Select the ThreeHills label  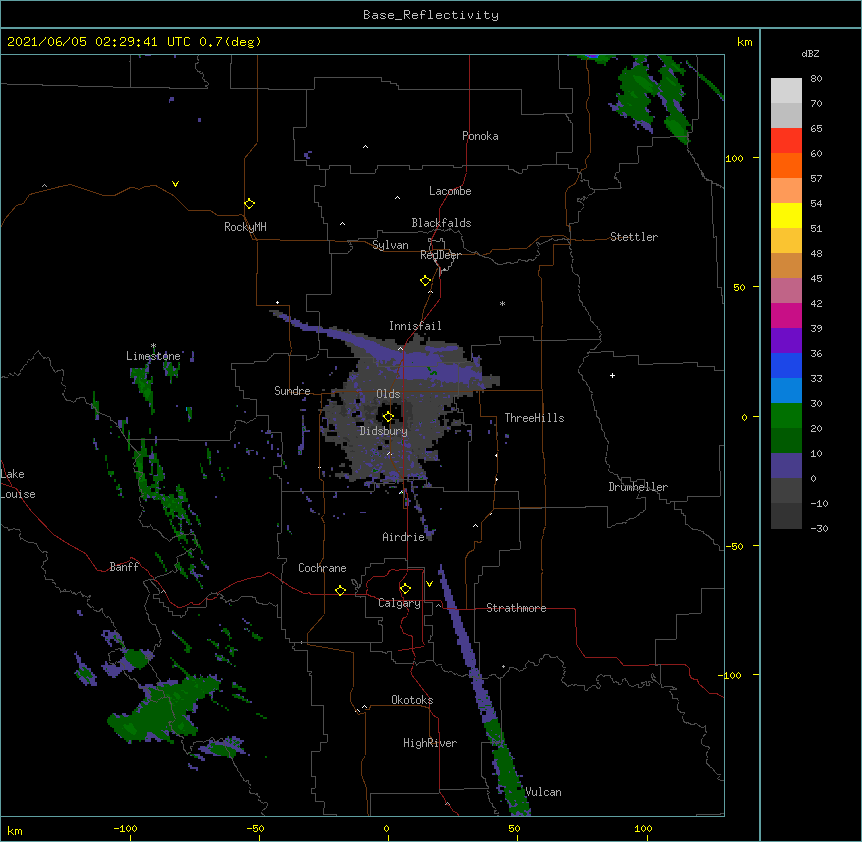coord(534,418)
